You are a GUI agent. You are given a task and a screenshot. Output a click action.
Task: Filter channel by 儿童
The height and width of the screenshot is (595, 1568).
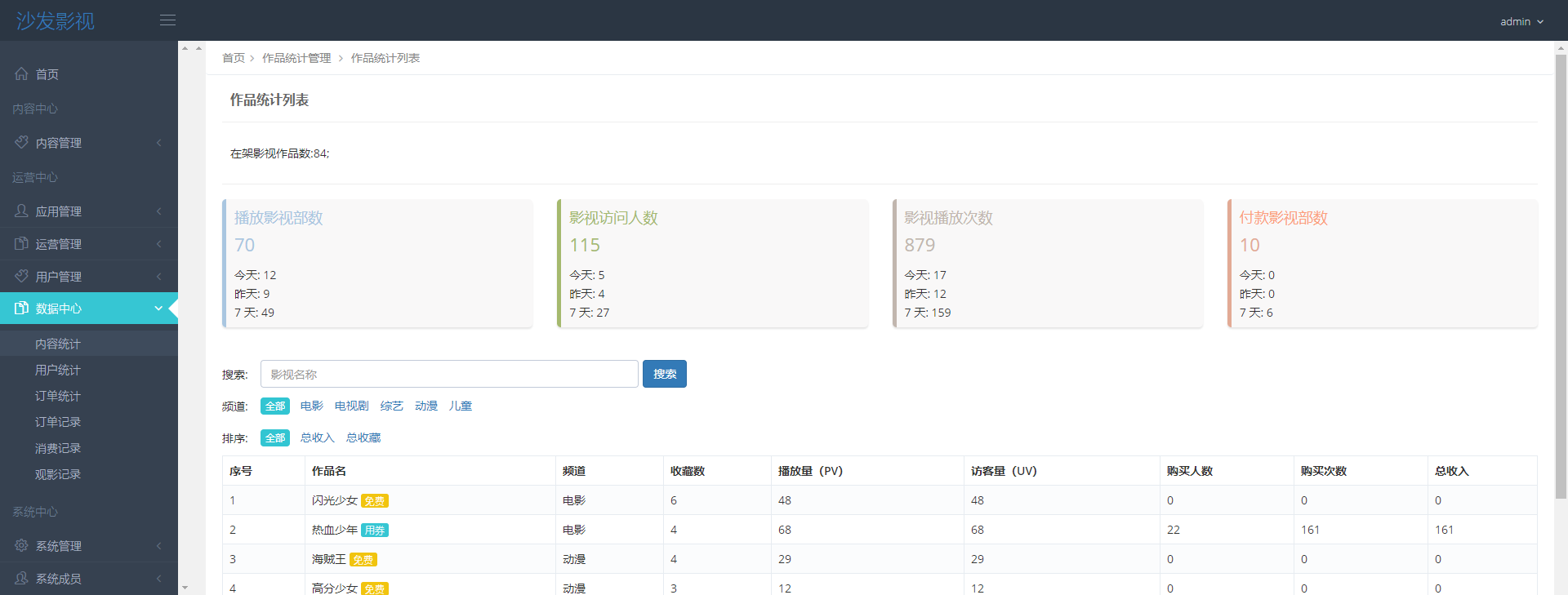(x=461, y=406)
